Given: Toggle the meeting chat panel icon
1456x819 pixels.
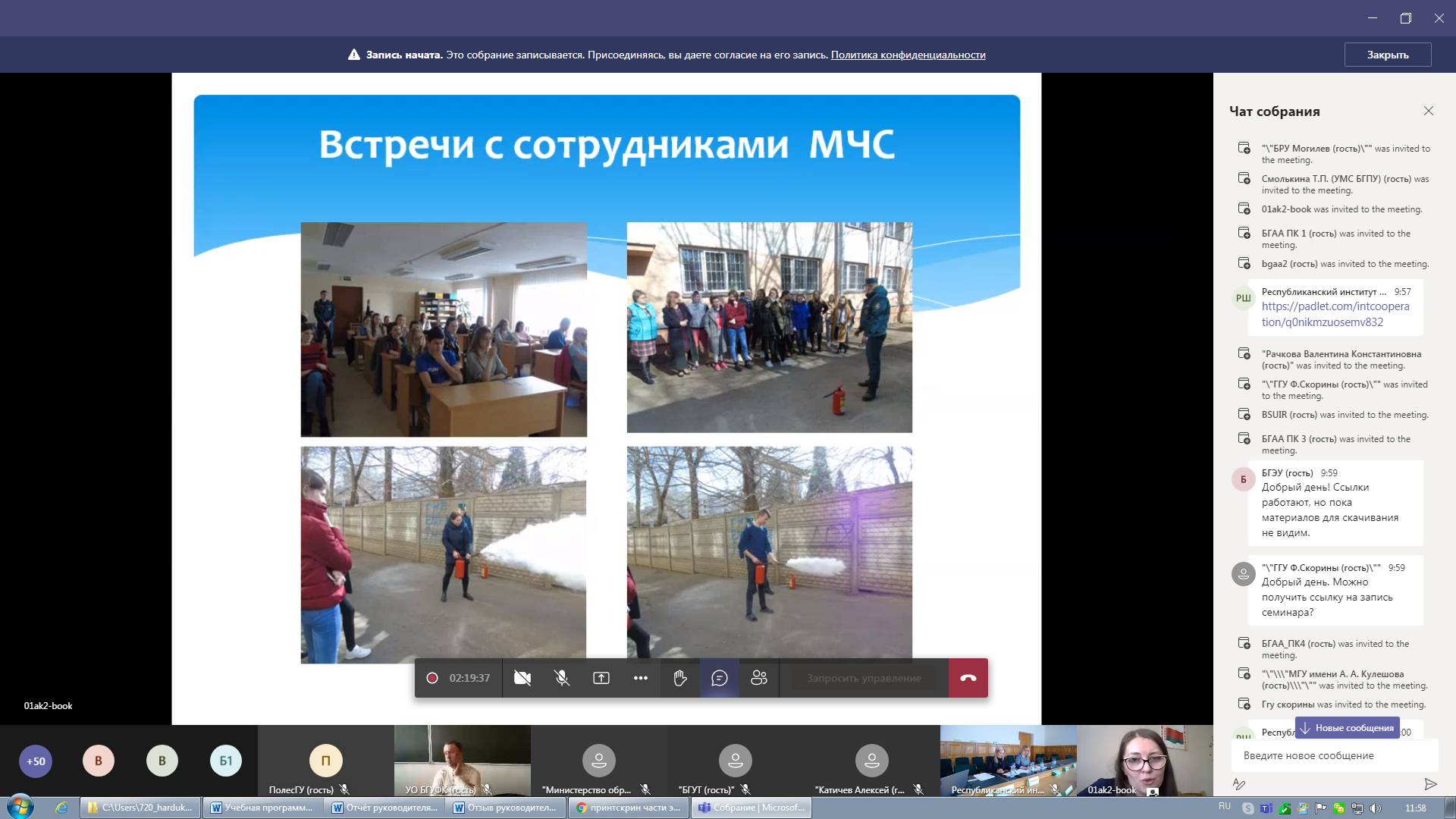Looking at the screenshot, I should 720,678.
